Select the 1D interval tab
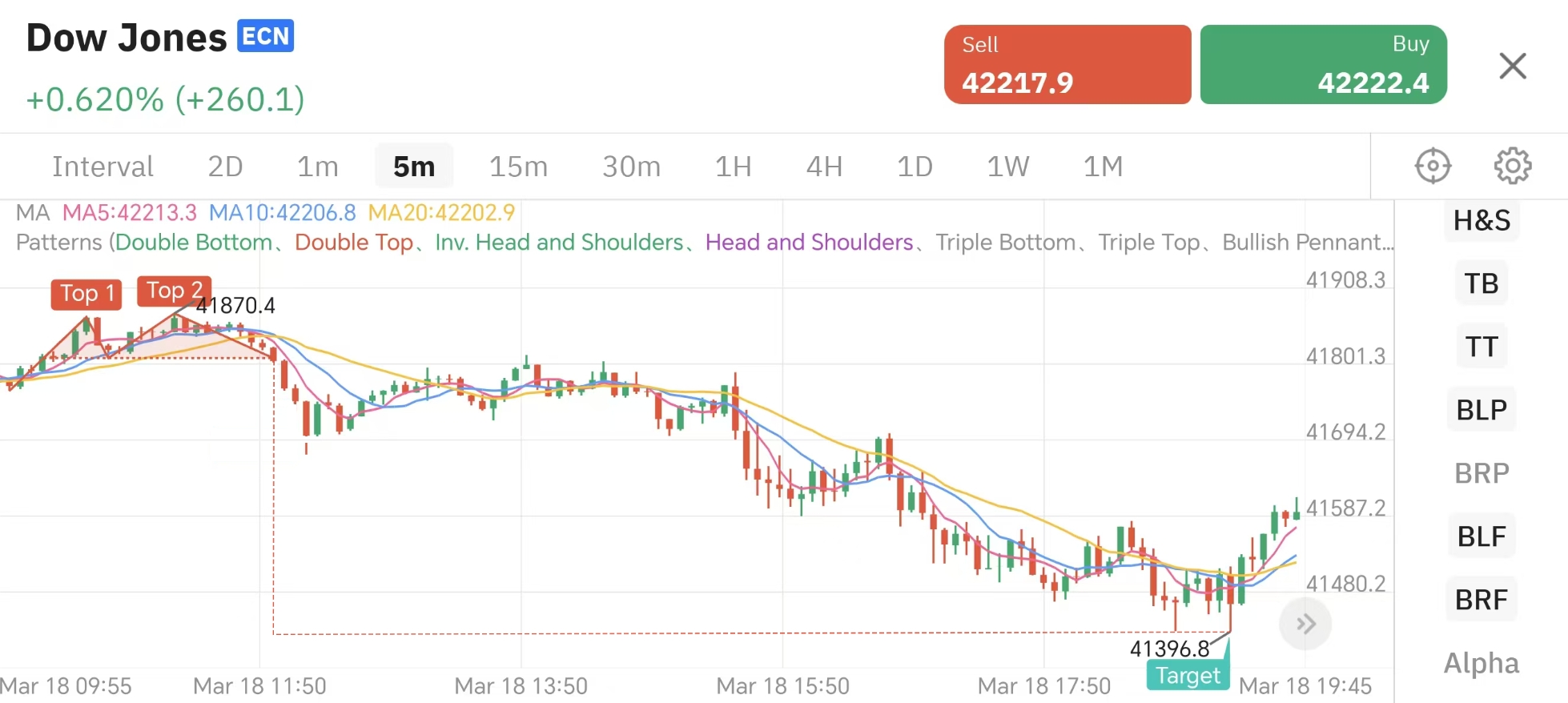Screen dimensions: 1568x703 pyautogui.click(x=915, y=167)
